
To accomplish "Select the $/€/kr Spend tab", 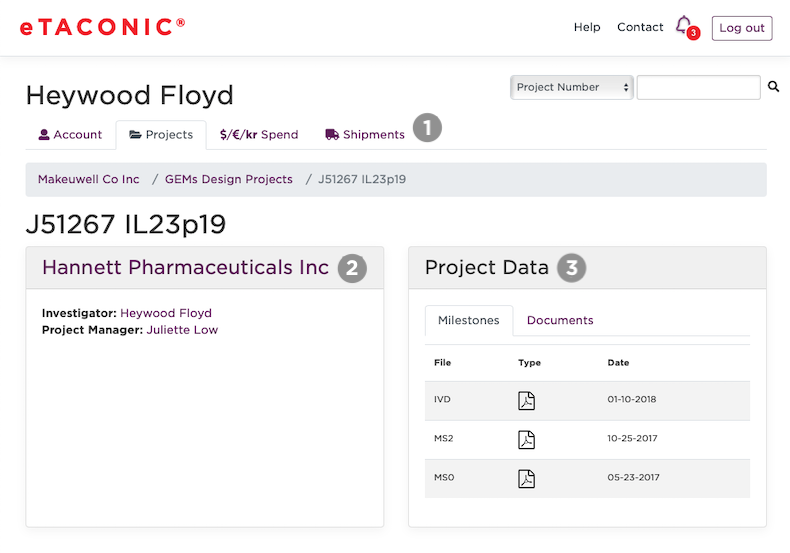I will [x=259, y=135].
